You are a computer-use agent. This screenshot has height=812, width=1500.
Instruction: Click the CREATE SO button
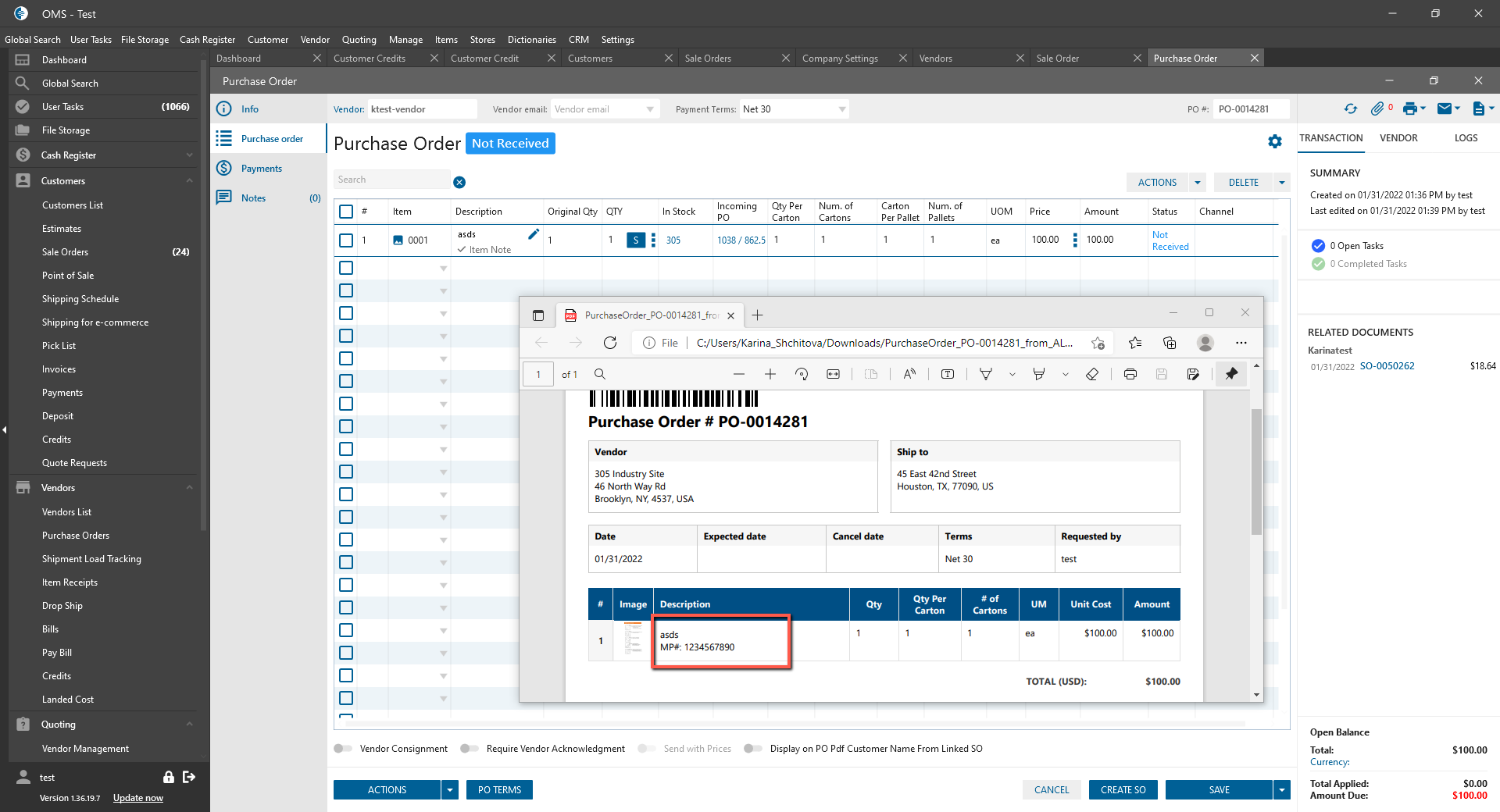[x=1123, y=790]
